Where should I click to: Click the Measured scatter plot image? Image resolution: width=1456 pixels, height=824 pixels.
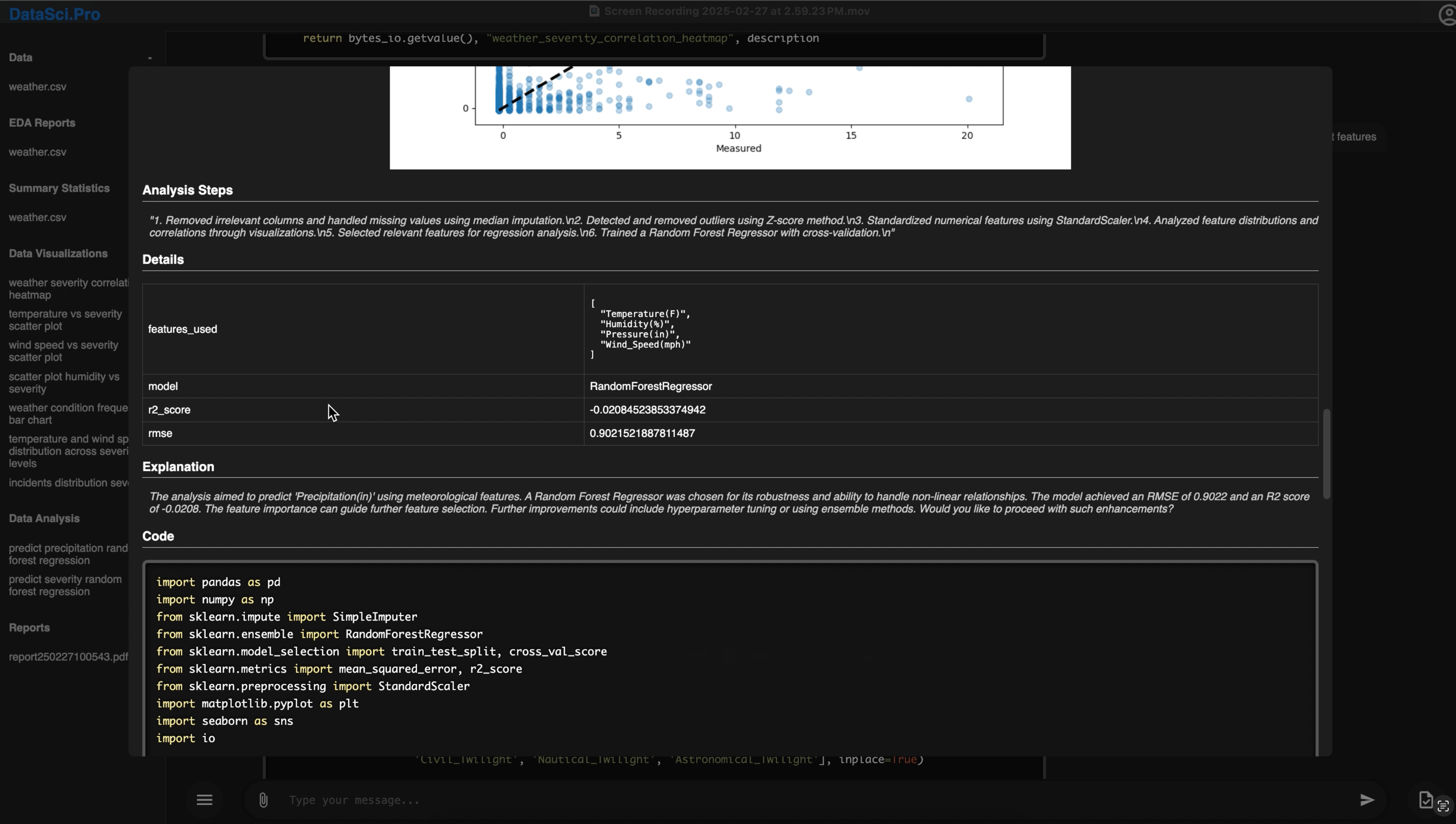730,117
